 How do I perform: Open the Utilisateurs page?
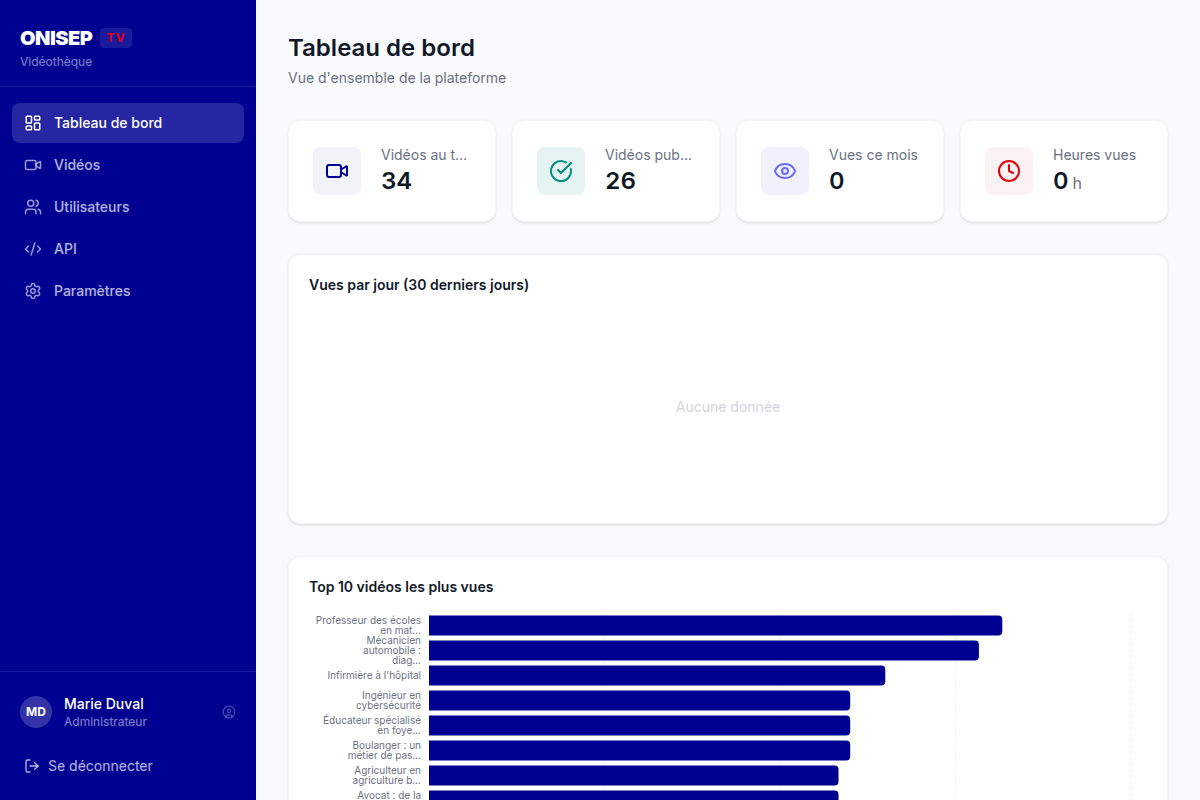128,207
